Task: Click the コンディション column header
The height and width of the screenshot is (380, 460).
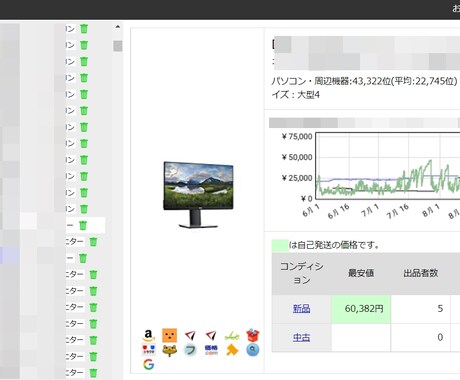Action: tap(301, 273)
